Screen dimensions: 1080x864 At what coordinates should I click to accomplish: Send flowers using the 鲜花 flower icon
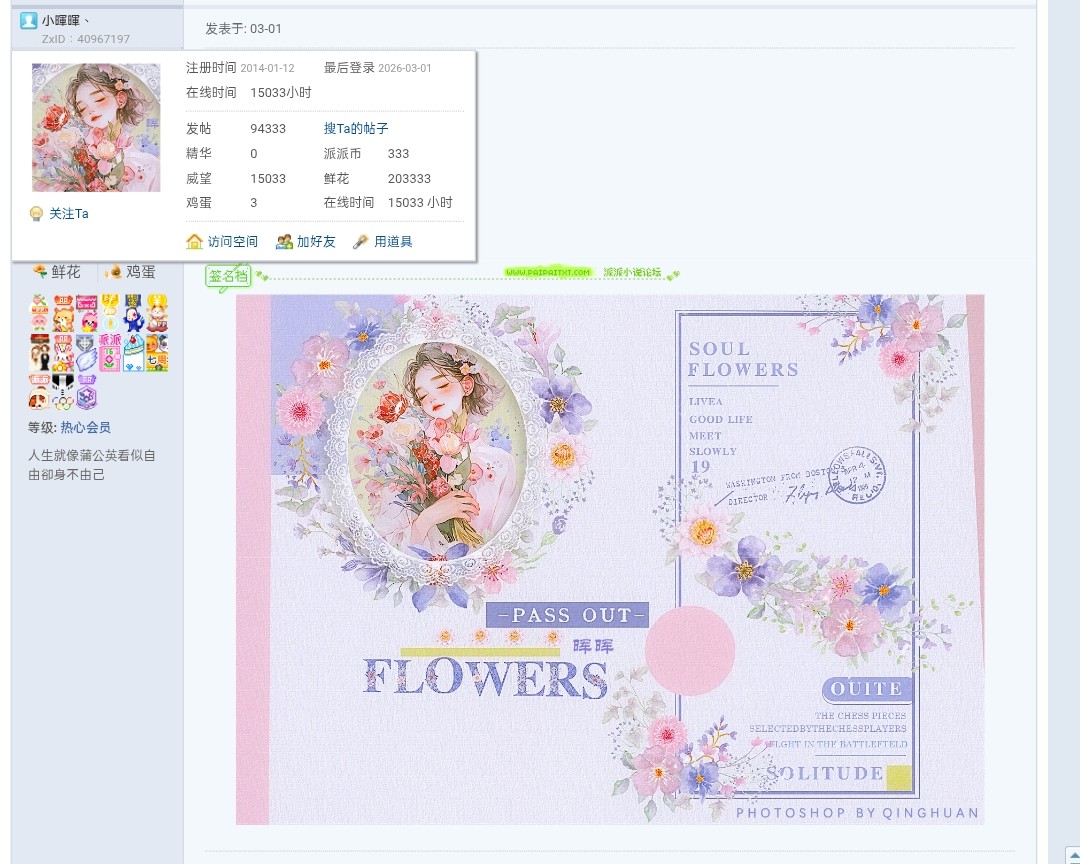pyautogui.click(x=40, y=271)
